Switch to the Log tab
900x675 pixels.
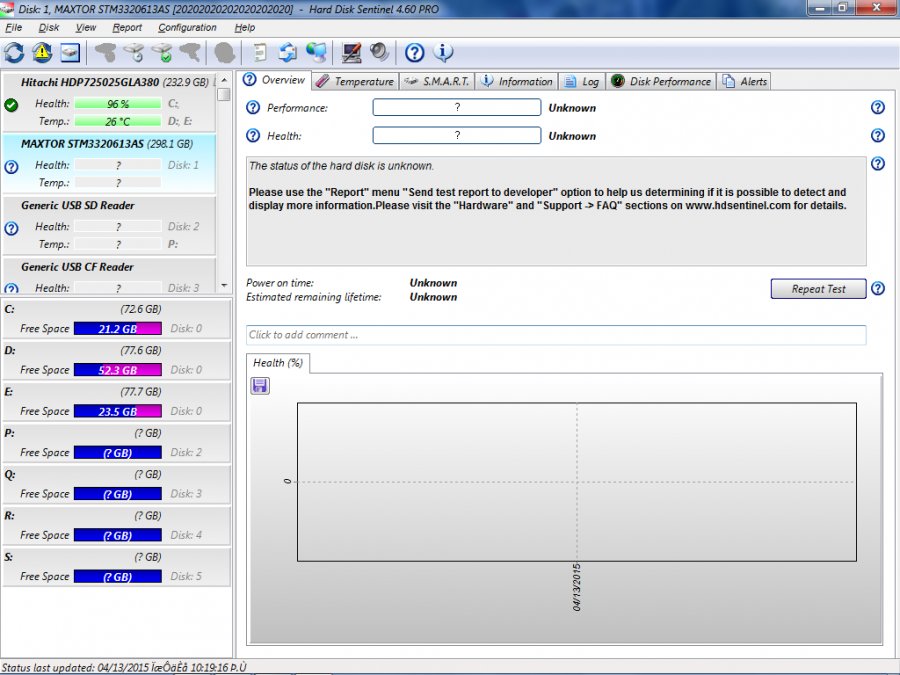582,82
